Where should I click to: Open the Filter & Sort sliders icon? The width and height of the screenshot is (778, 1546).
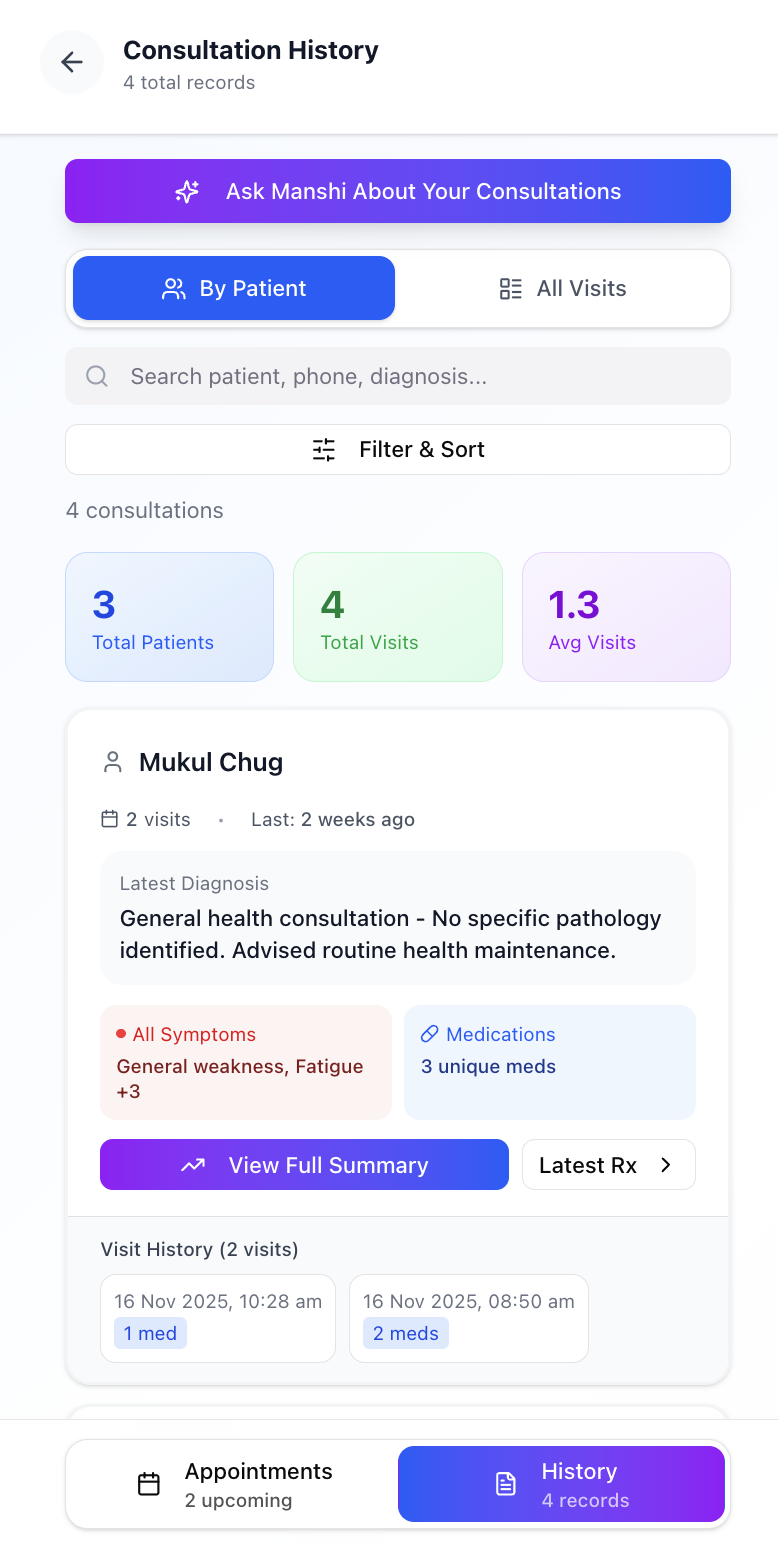point(323,450)
